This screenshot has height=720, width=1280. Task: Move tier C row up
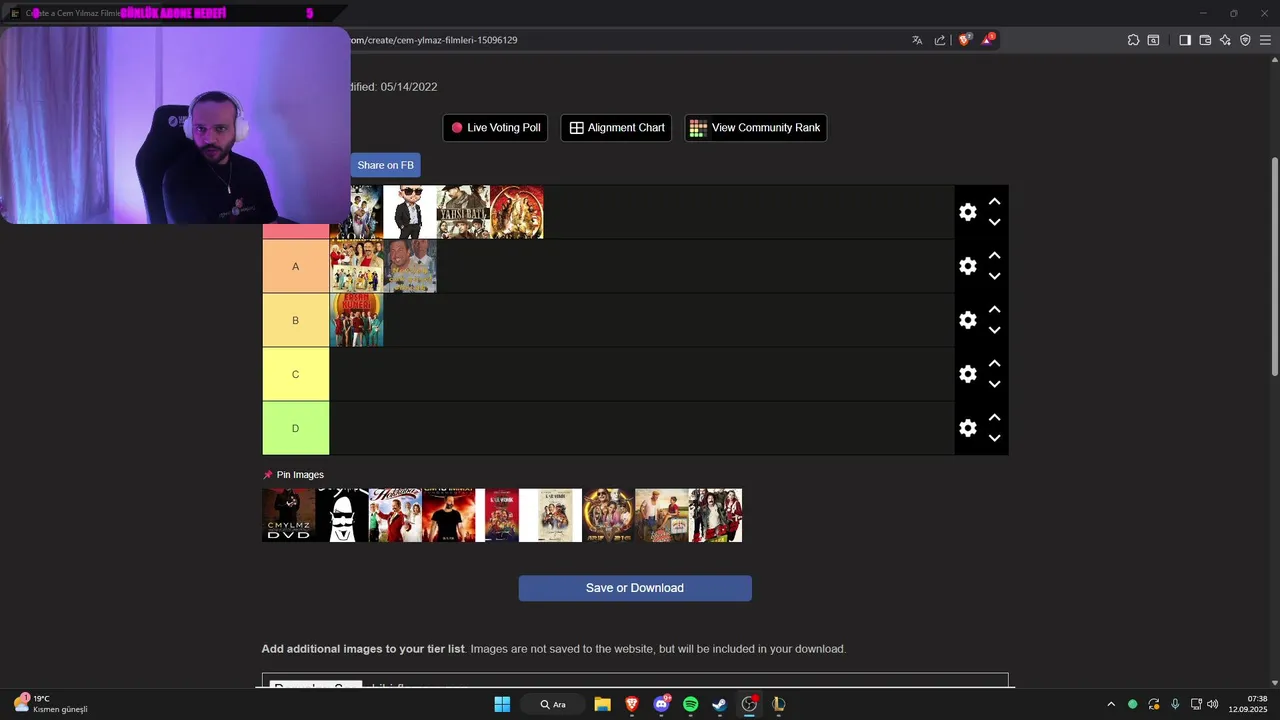pos(994,364)
